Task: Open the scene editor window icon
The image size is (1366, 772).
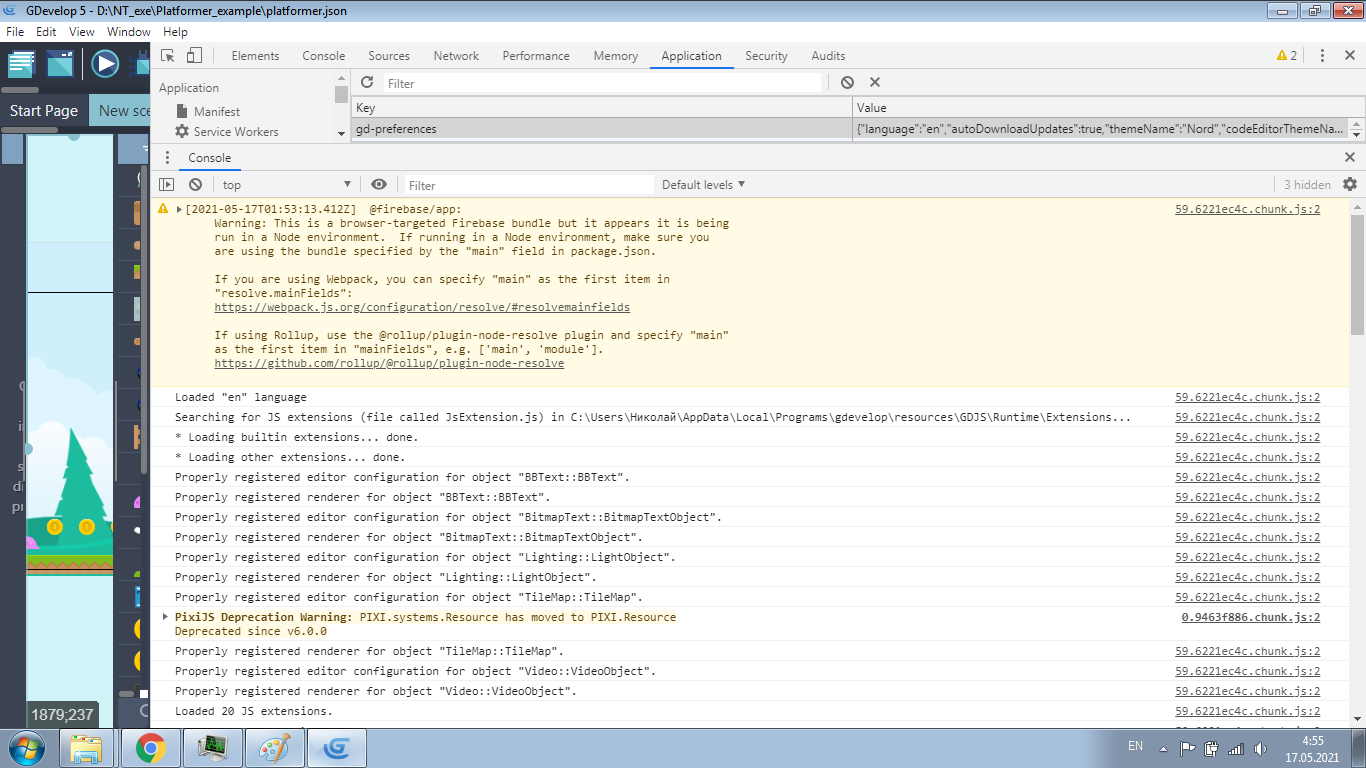Action: coord(61,64)
